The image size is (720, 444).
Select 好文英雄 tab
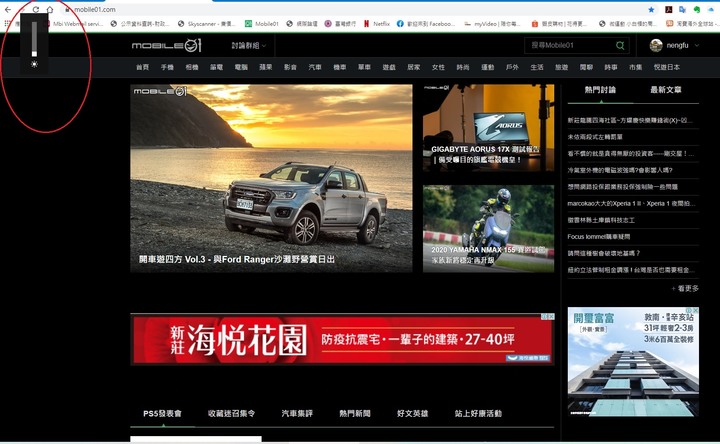[x=412, y=414]
